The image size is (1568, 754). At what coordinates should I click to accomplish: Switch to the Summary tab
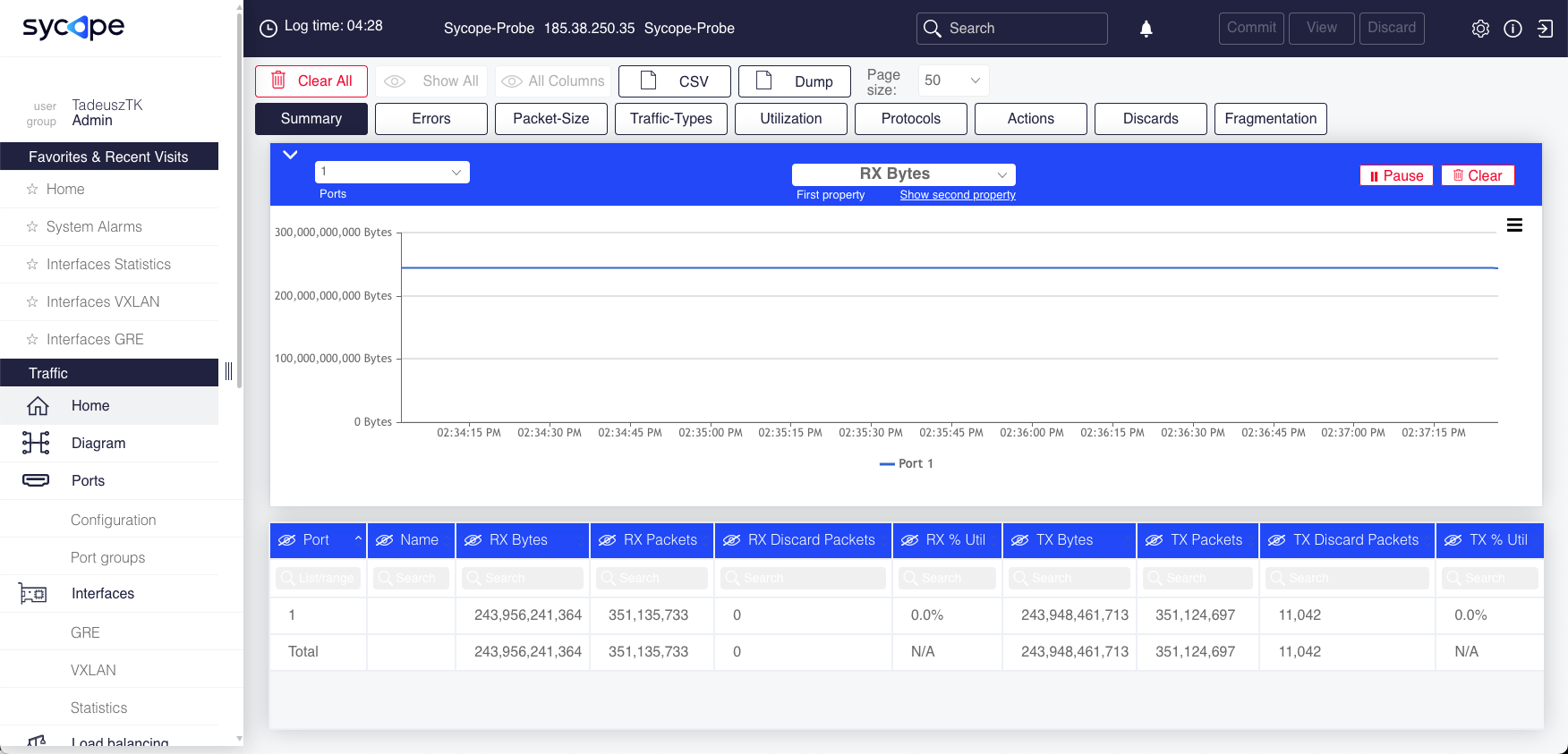click(x=311, y=119)
